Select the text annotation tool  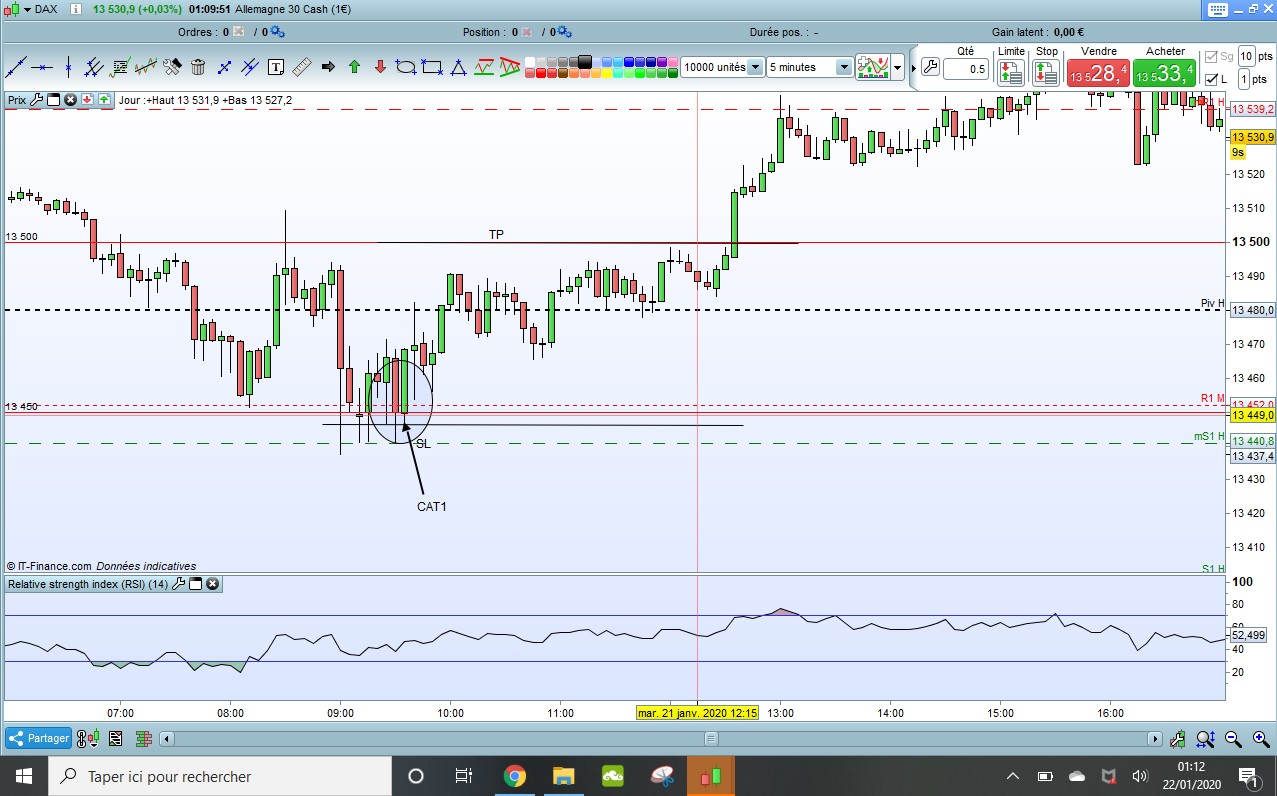click(x=275, y=67)
